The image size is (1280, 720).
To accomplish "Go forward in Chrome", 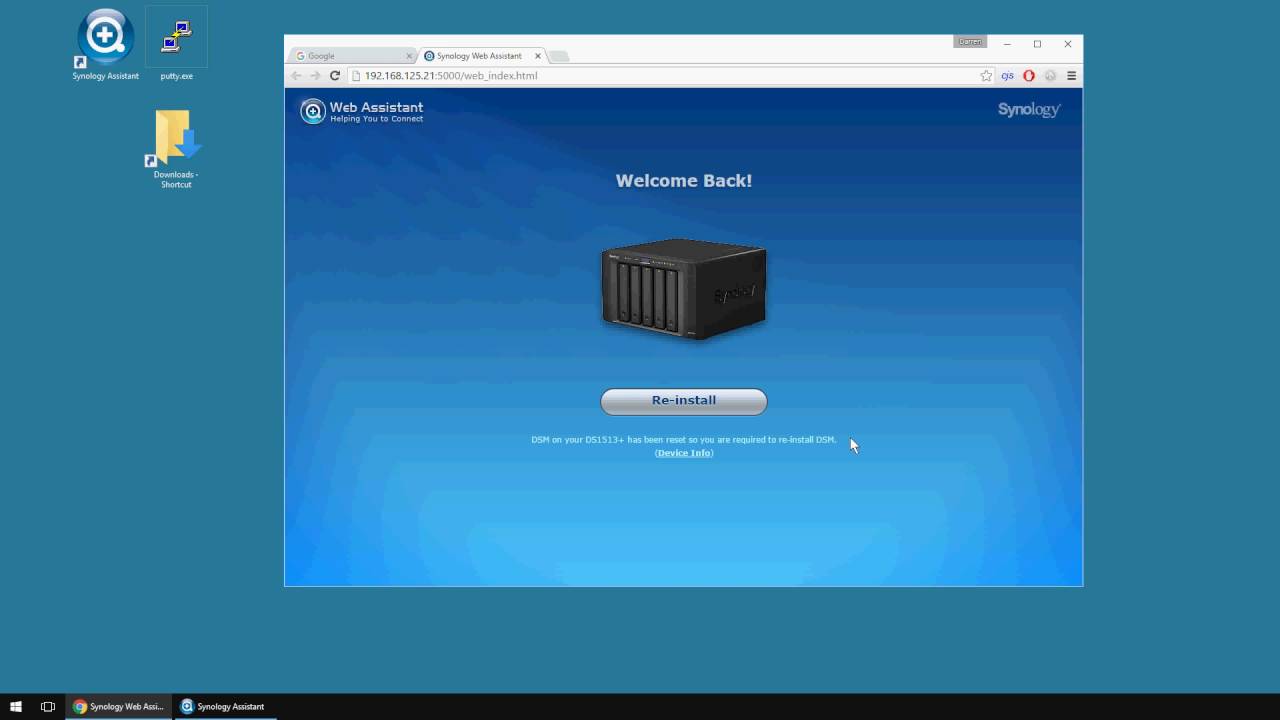I will 315,76.
